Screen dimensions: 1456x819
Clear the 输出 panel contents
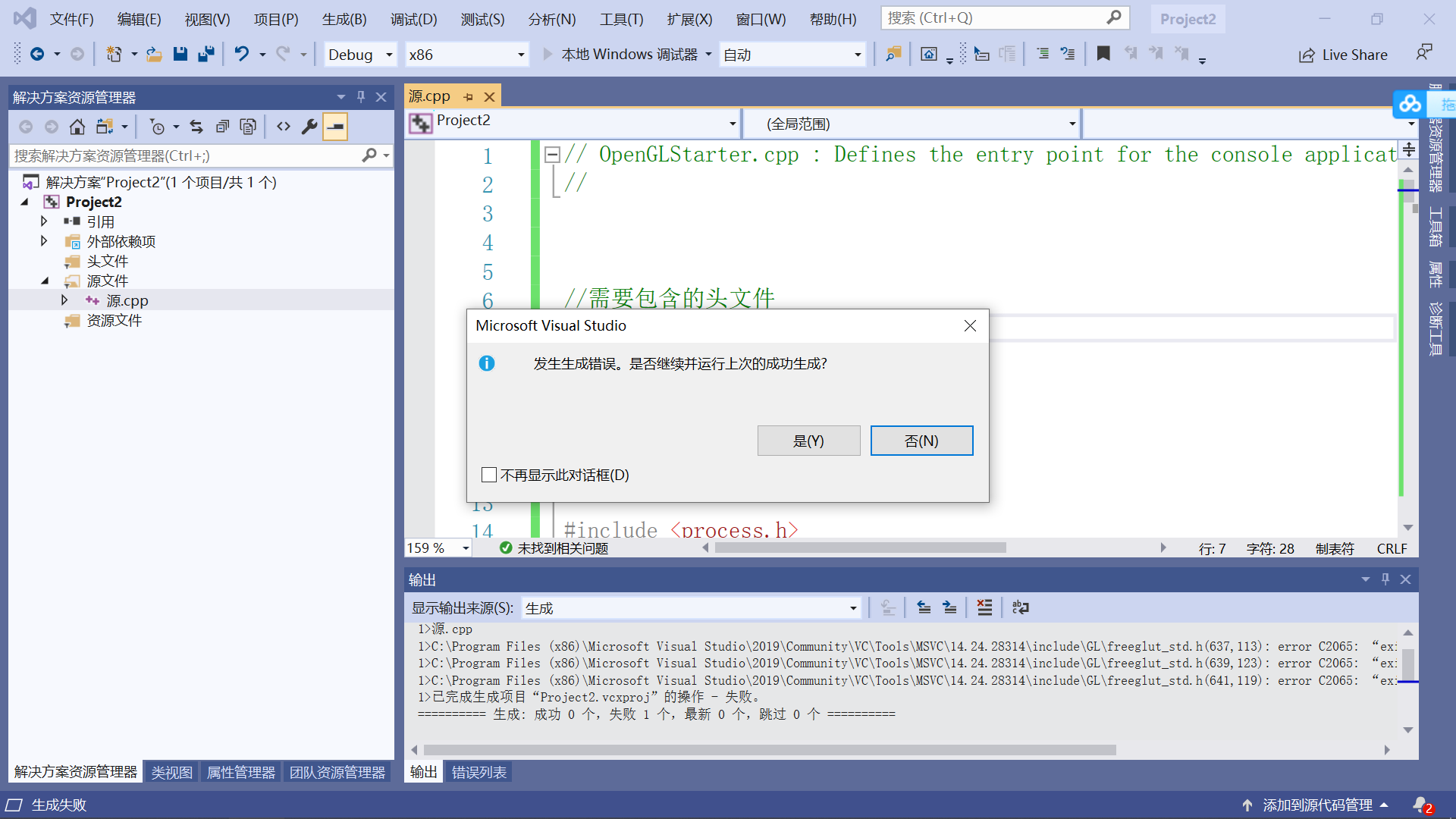point(984,607)
